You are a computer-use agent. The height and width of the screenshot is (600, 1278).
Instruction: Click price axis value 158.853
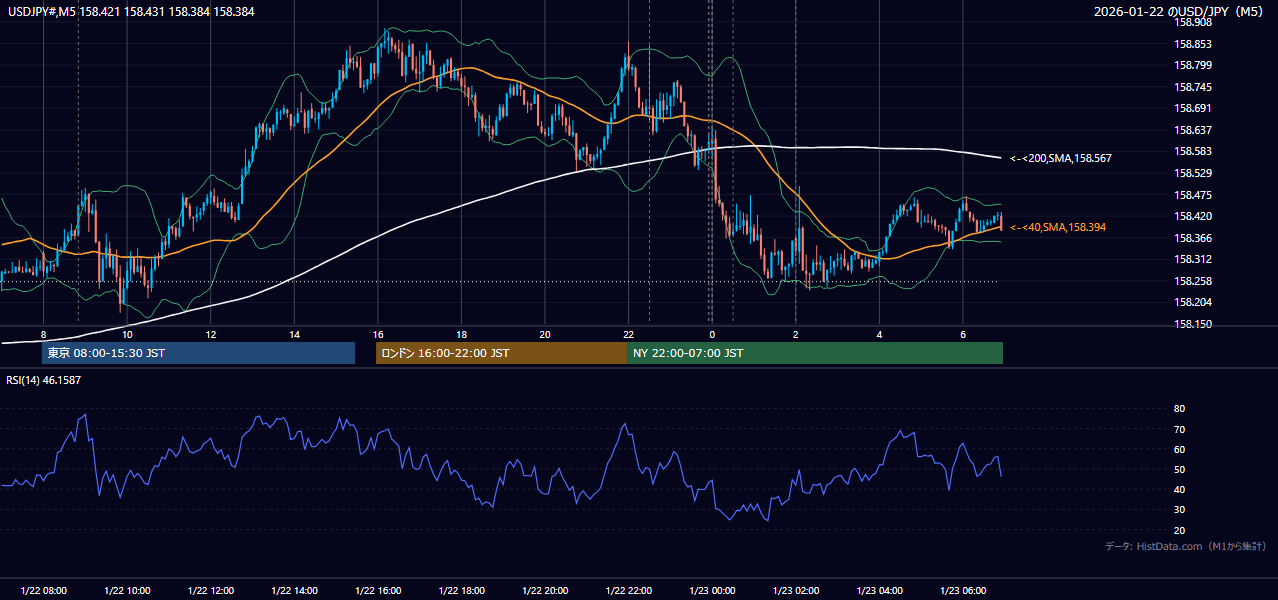1194,44
